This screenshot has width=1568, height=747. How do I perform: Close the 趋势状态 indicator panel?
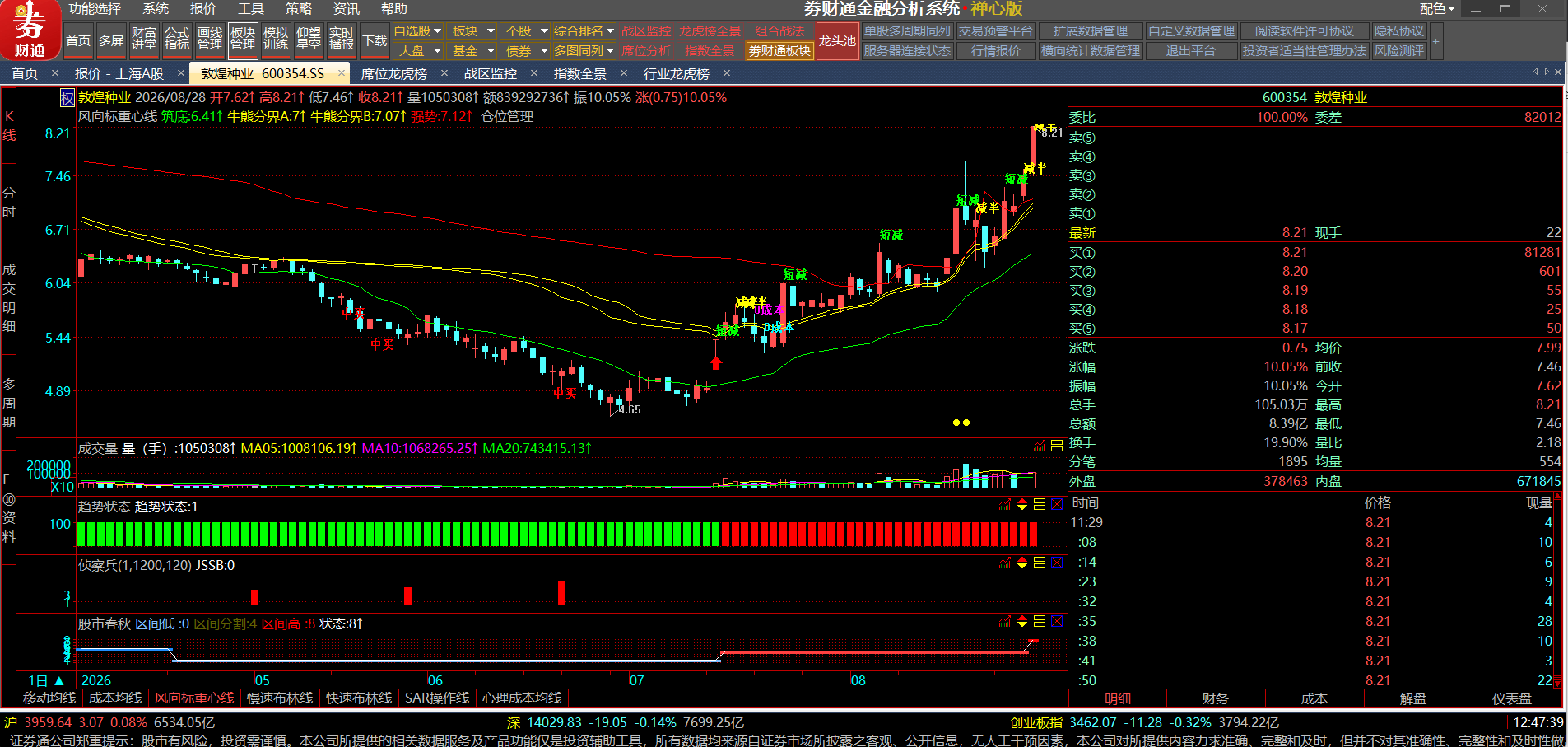[1057, 505]
